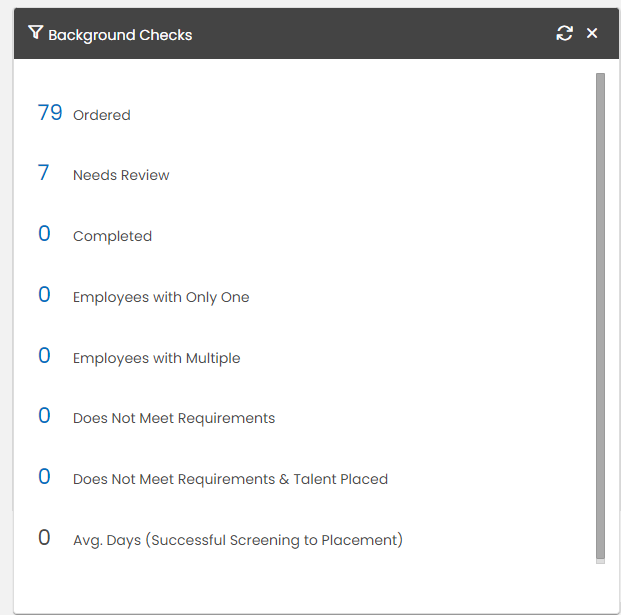Click the Background Checks title text
621x615 pixels.
tap(120, 35)
